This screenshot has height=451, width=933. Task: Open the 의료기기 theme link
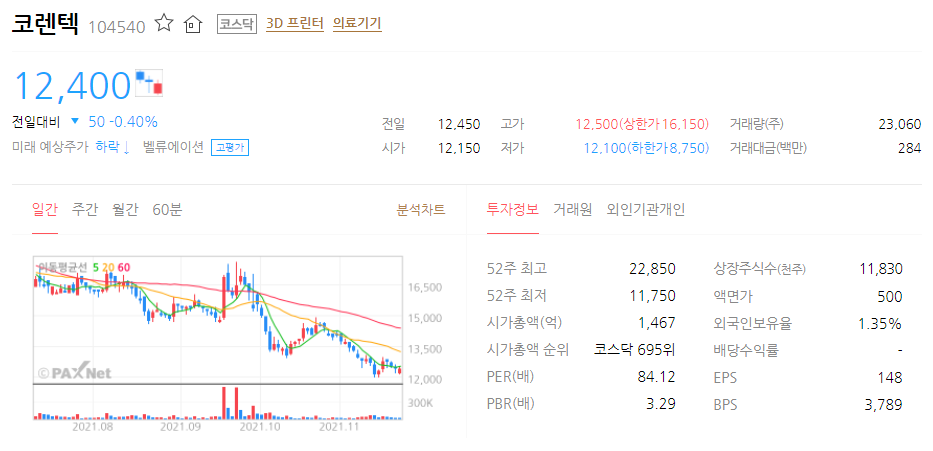357,24
